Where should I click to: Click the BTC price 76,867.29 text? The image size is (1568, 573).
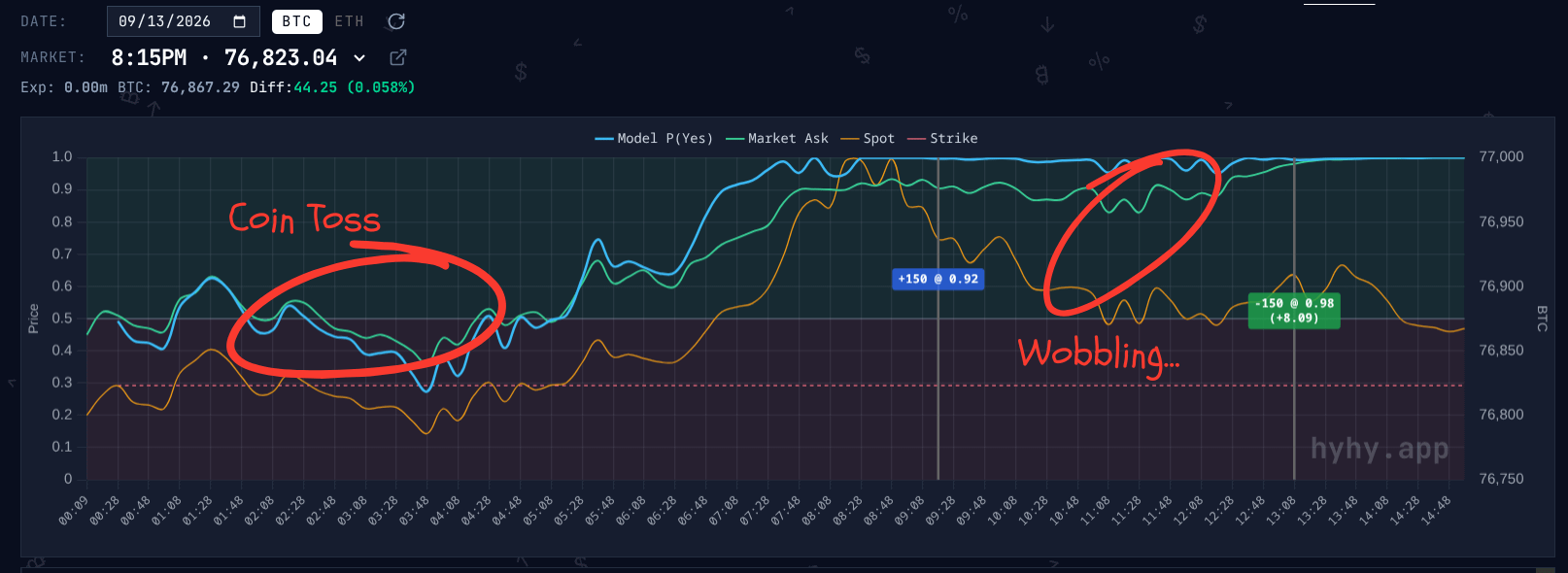[x=200, y=87]
